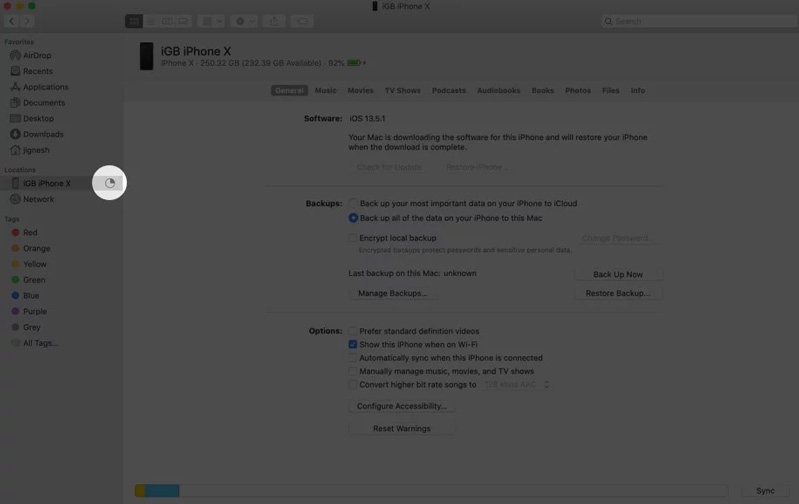The height and width of the screenshot is (504, 799).
Task: Switch to the TV Shows tab
Action: click(x=403, y=91)
